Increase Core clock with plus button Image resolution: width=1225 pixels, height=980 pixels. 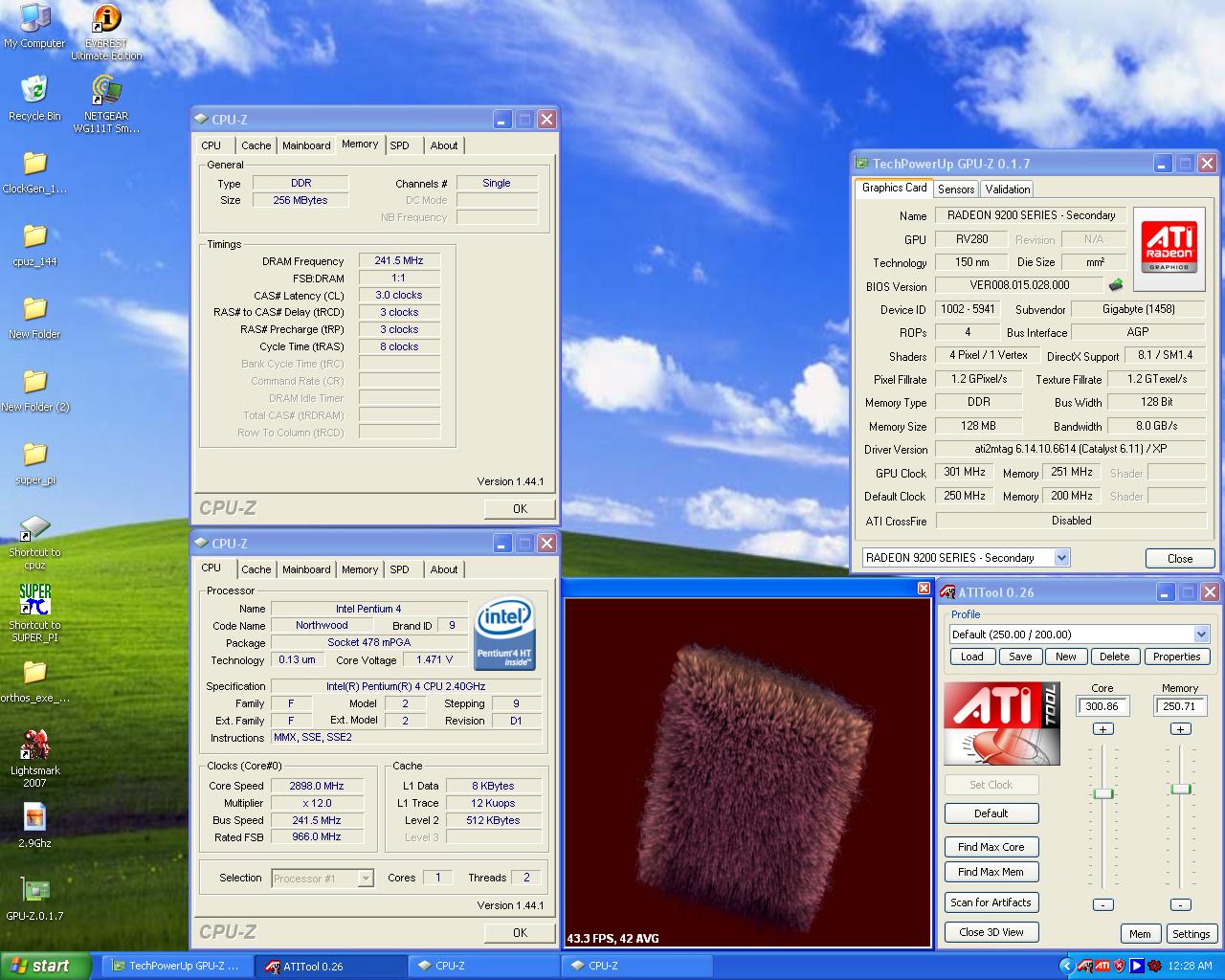tap(1102, 729)
